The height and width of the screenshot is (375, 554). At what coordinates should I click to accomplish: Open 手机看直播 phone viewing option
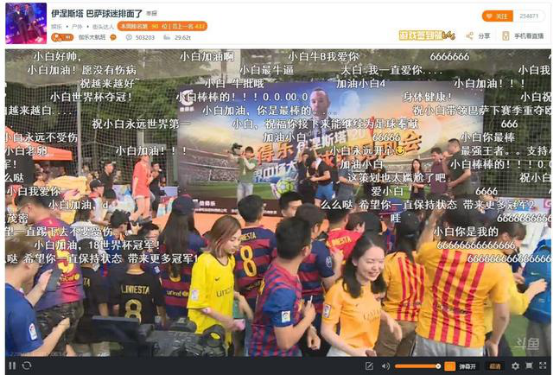coord(523,36)
